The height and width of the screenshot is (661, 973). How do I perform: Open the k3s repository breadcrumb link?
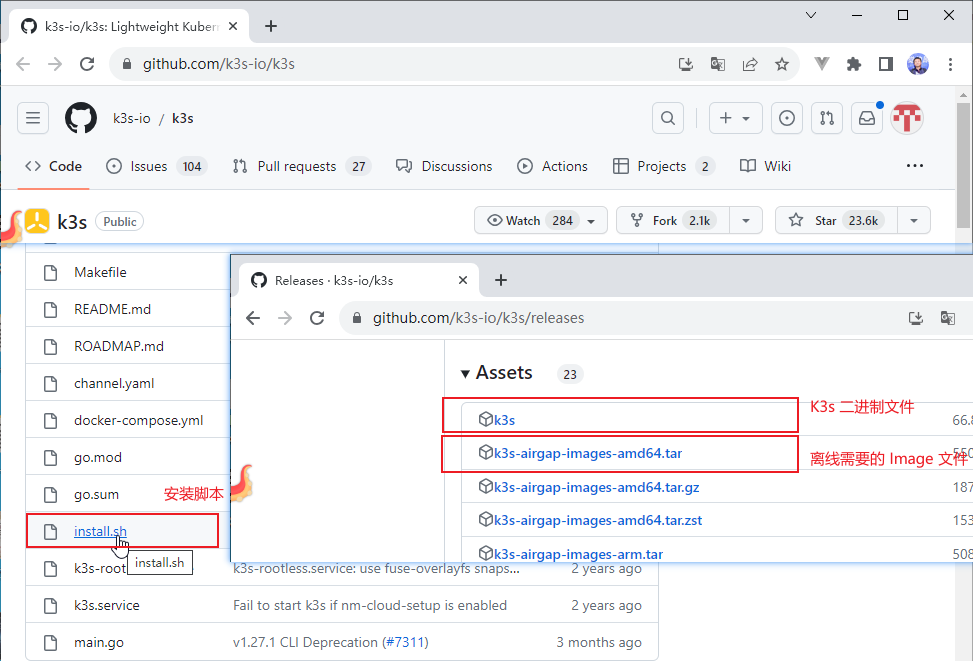pos(182,118)
